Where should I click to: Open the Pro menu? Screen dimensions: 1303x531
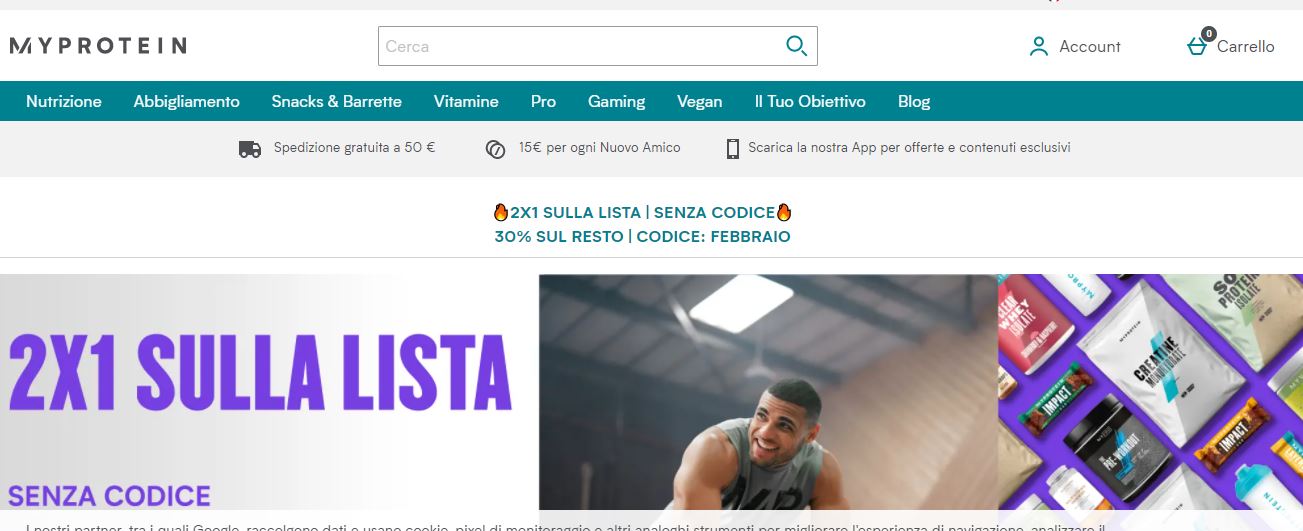544,101
